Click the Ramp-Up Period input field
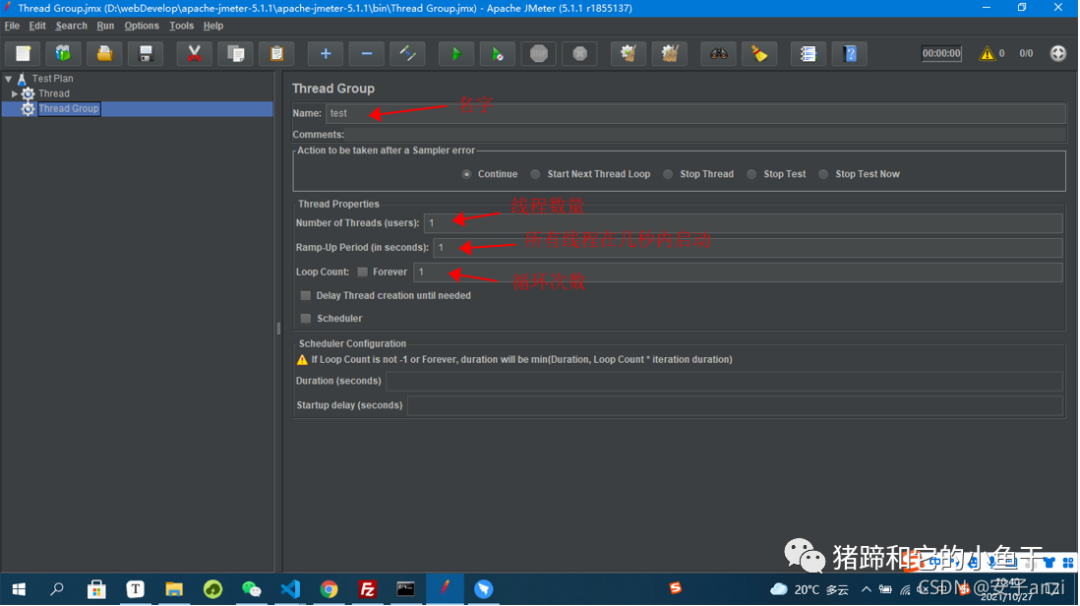This screenshot has width=1080, height=606. pyautogui.click(x=748, y=247)
